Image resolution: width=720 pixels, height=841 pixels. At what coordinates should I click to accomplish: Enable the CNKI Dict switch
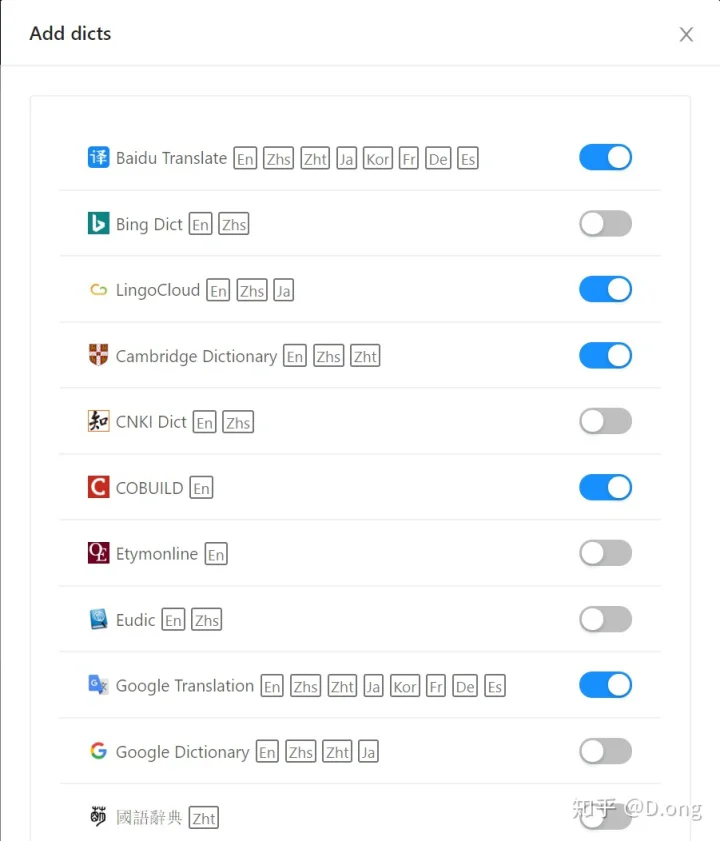605,421
